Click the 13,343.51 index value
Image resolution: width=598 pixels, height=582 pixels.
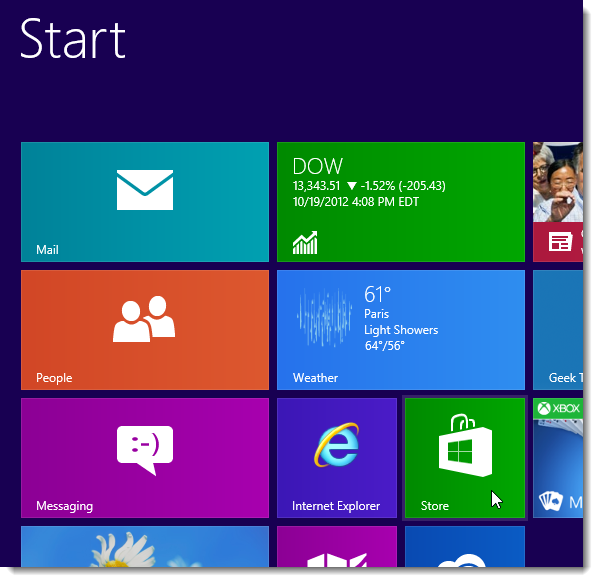pyautogui.click(x=316, y=186)
